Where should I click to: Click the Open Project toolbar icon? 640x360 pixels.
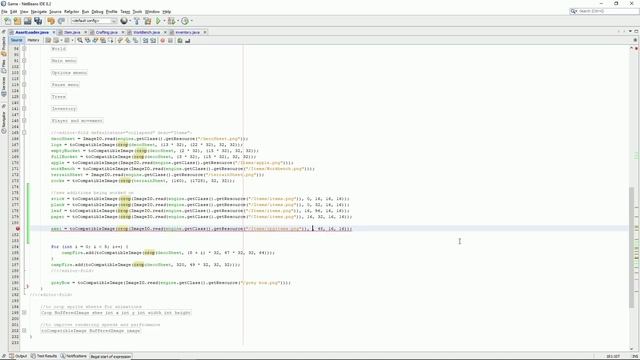click(27, 21)
